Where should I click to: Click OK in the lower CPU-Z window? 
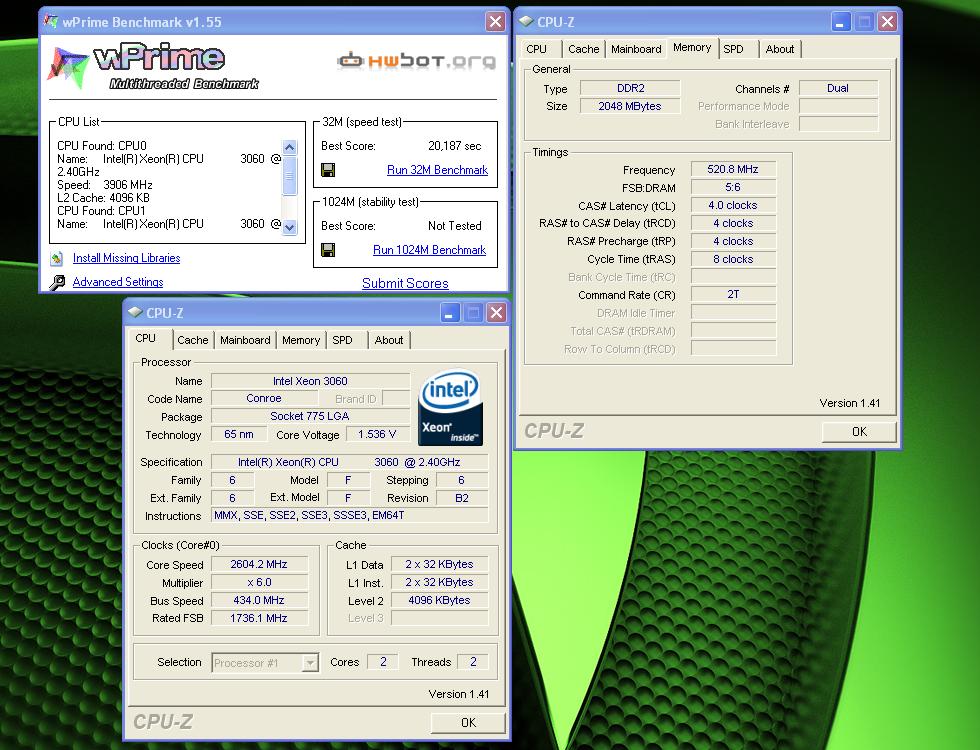click(x=468, y=722)
